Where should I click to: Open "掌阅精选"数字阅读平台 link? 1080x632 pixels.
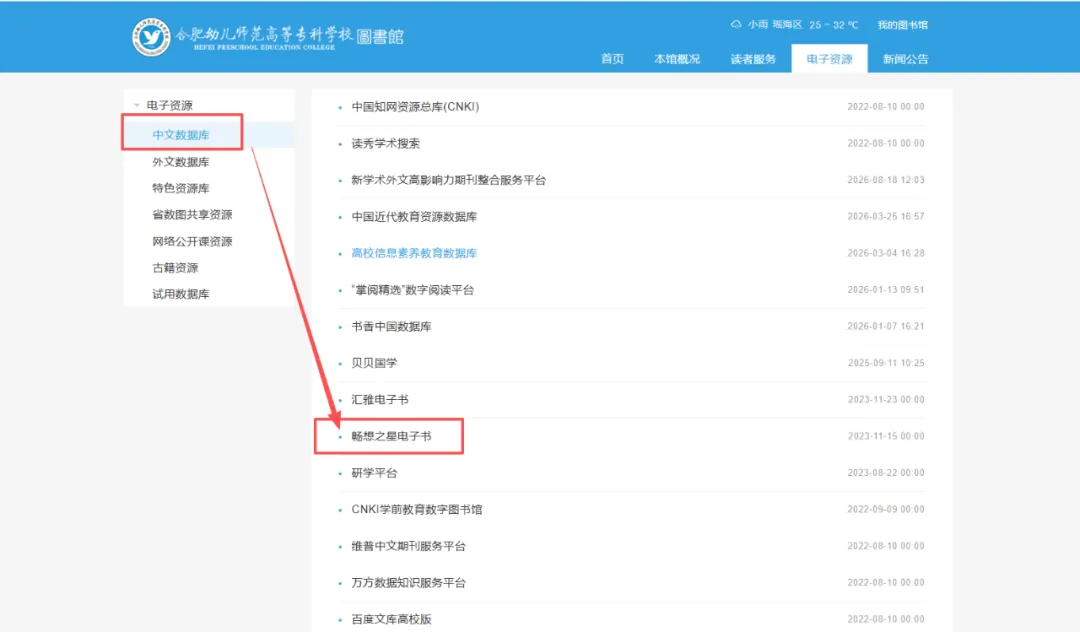click(413, 290)
